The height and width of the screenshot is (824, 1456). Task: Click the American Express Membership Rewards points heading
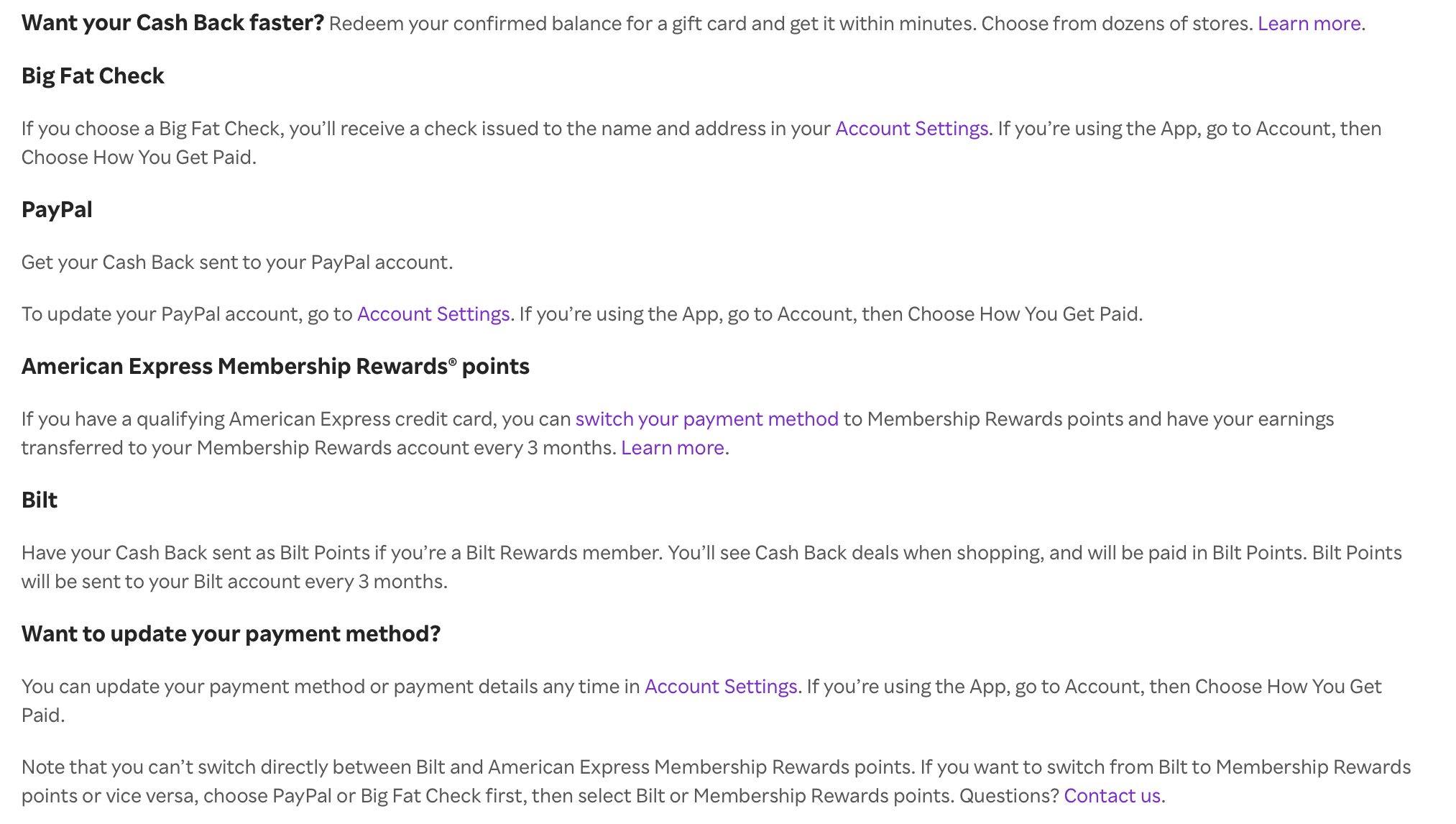(275, 367)
